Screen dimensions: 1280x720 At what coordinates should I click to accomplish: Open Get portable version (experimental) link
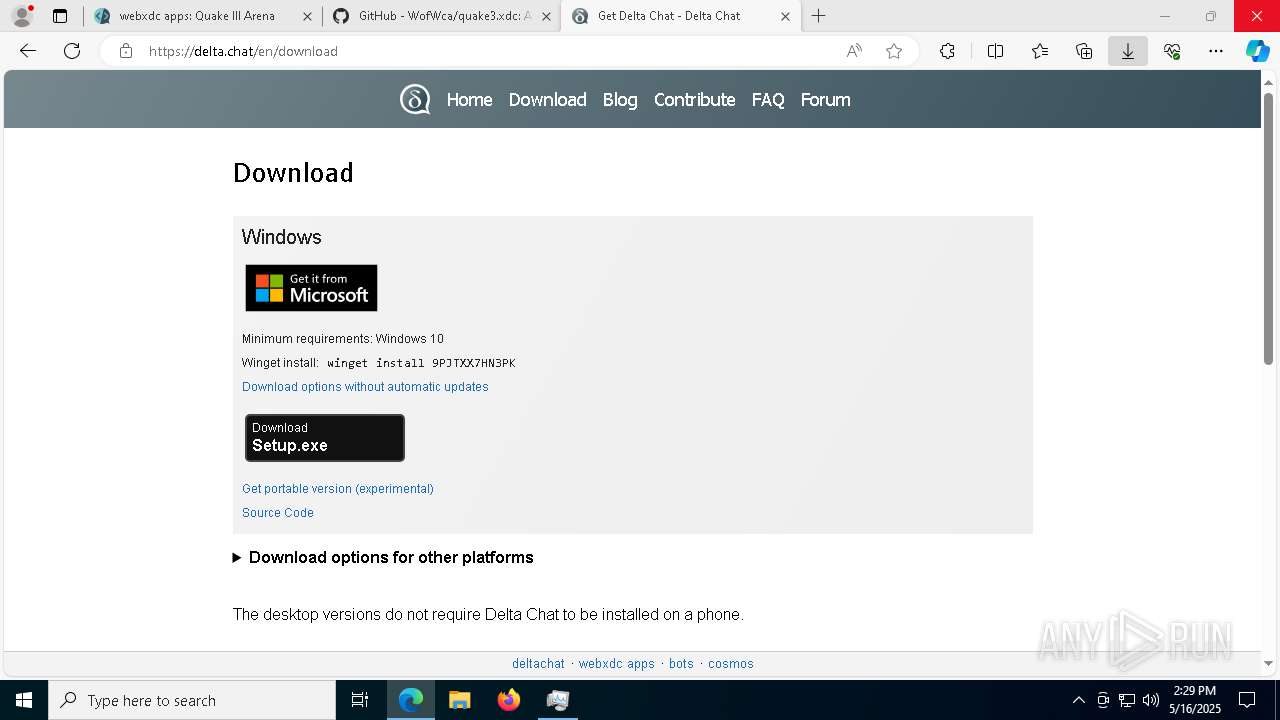(x=338, y=489)
